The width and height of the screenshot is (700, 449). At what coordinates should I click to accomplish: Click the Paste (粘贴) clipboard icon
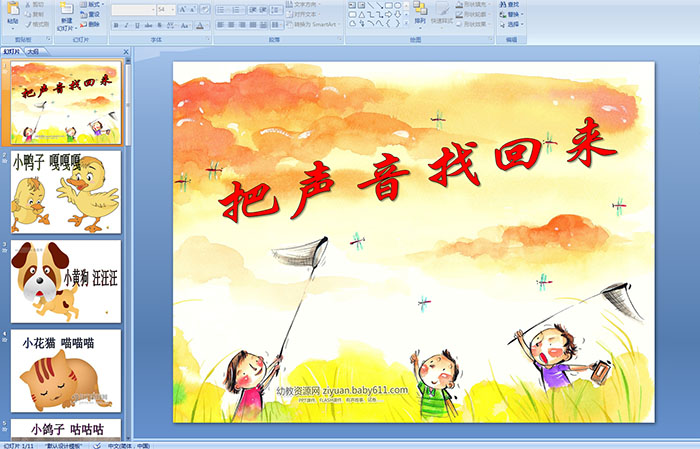[x=13, y=8]
